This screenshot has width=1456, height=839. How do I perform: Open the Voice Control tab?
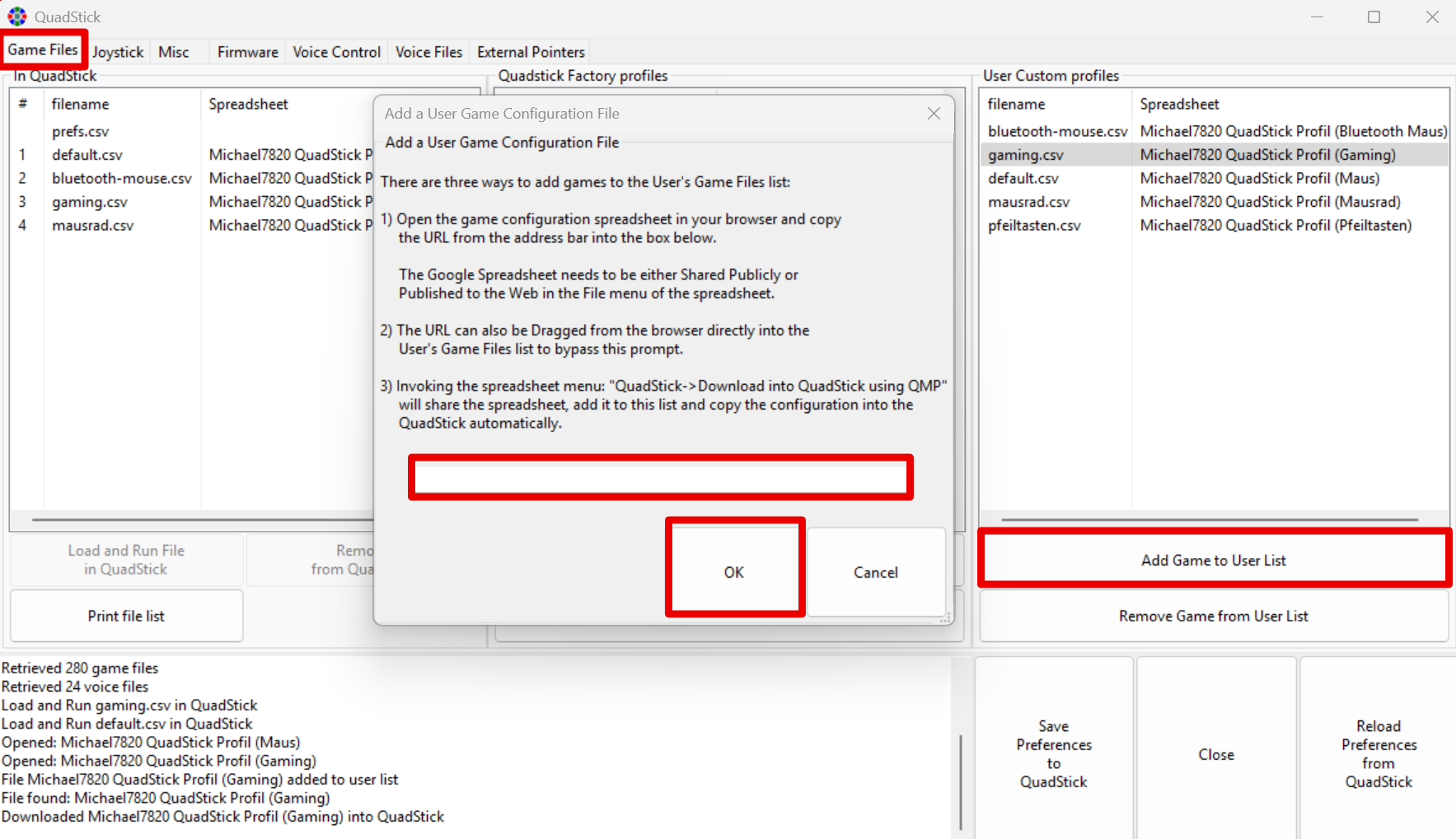point(336,52)
